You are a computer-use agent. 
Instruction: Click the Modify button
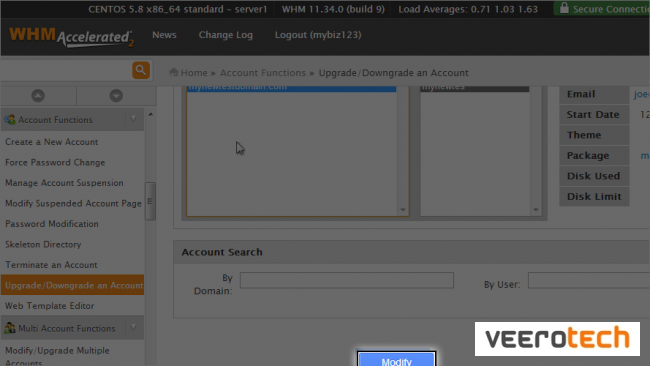tap(396, 359)
